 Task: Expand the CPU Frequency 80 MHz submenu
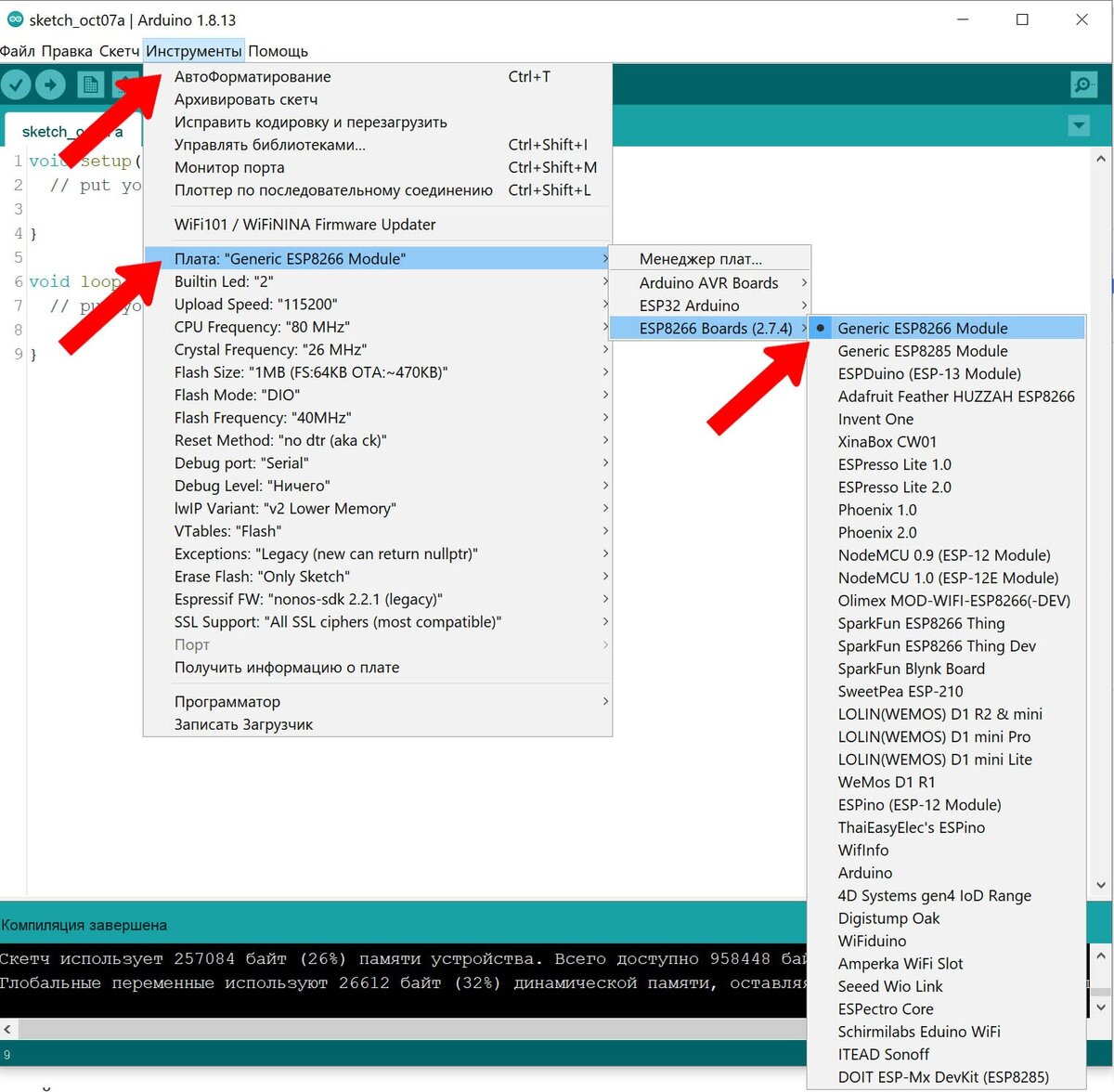pyautogui.click(x=378, y=327)
